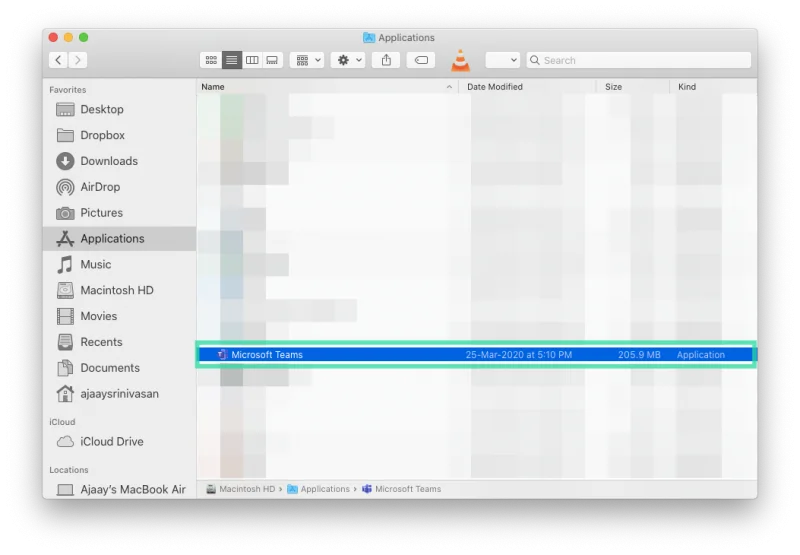Open Desktop in the sidebar

point(119,110)
